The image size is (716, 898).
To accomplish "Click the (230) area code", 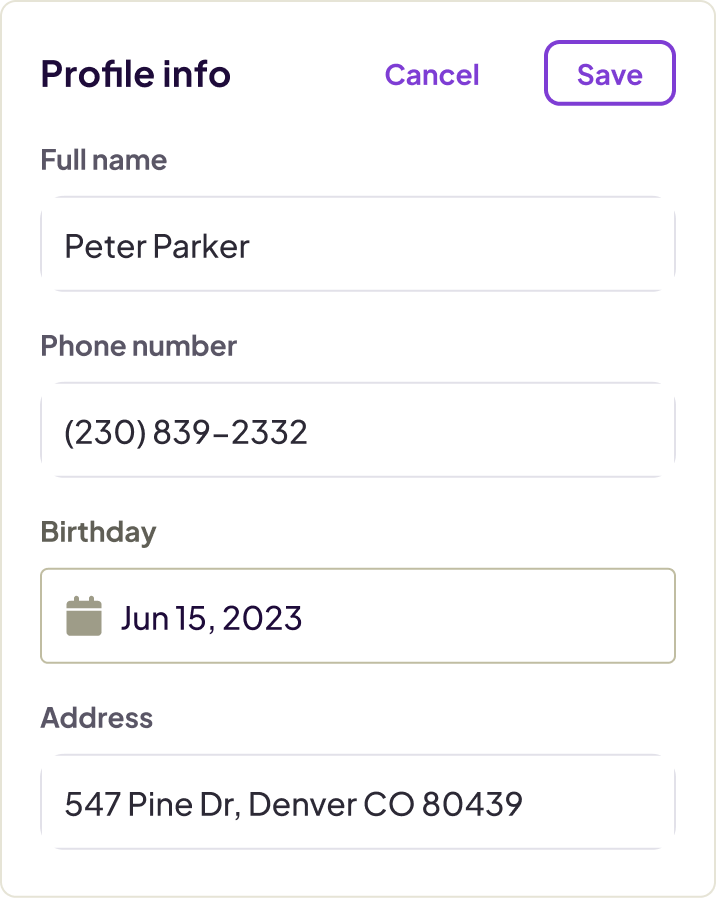I will coord(105,432).
